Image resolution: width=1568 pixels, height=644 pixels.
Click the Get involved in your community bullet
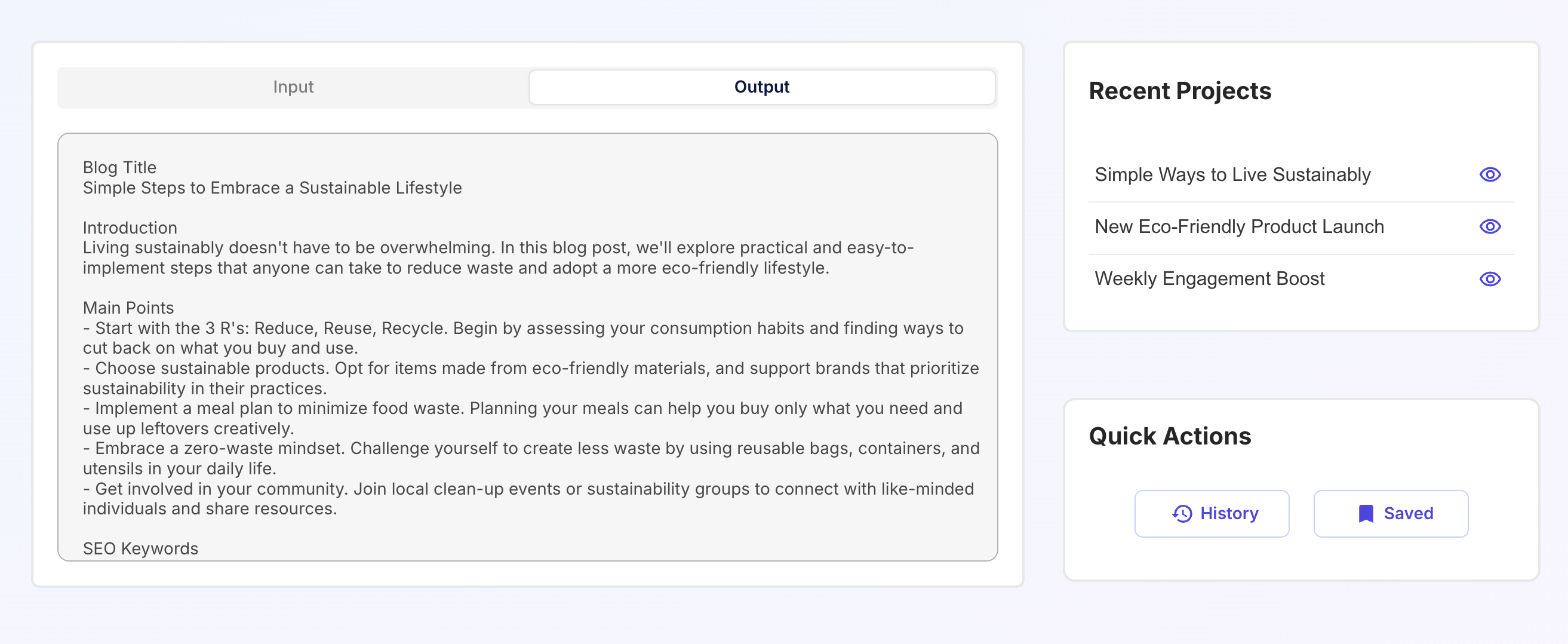[x=528, y=498]
